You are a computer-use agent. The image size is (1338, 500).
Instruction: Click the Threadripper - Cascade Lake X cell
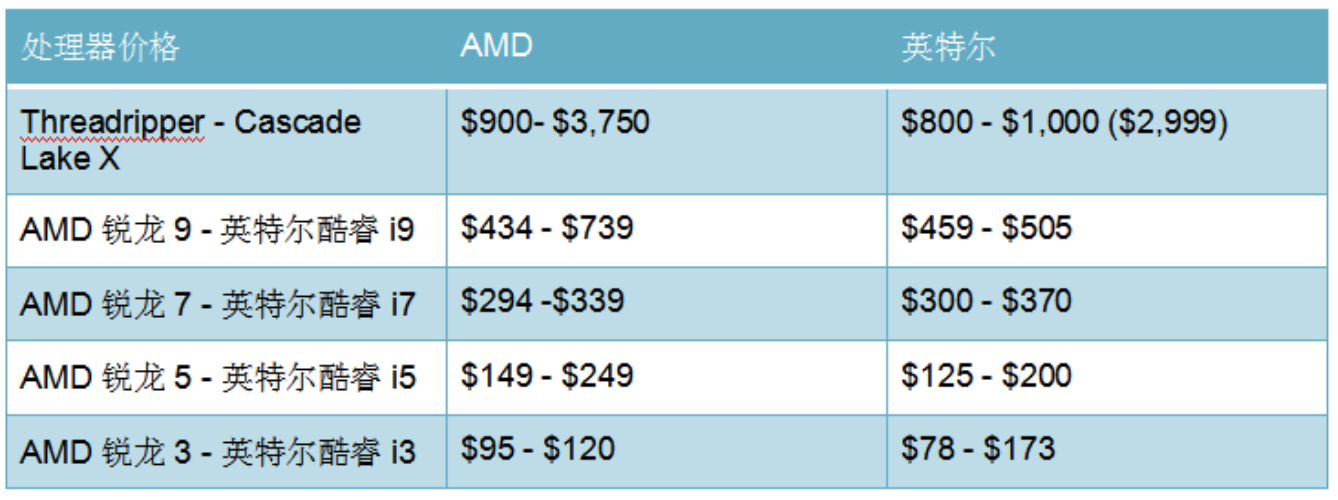point(226,140)
